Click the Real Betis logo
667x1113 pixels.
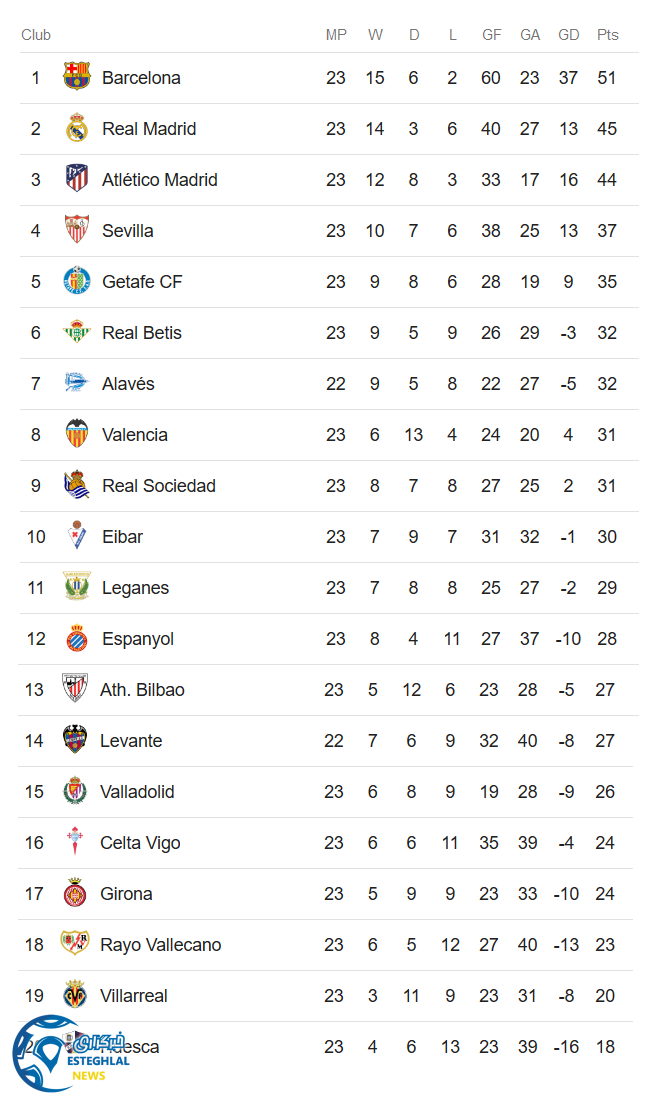[x=77, y=332]
